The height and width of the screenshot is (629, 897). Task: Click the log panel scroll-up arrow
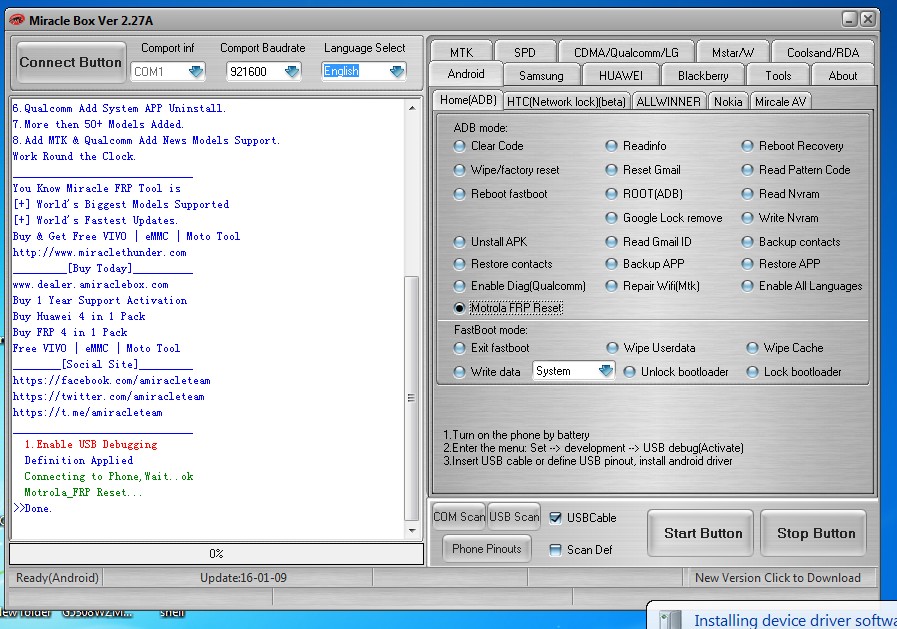click(x=412, y=108)
